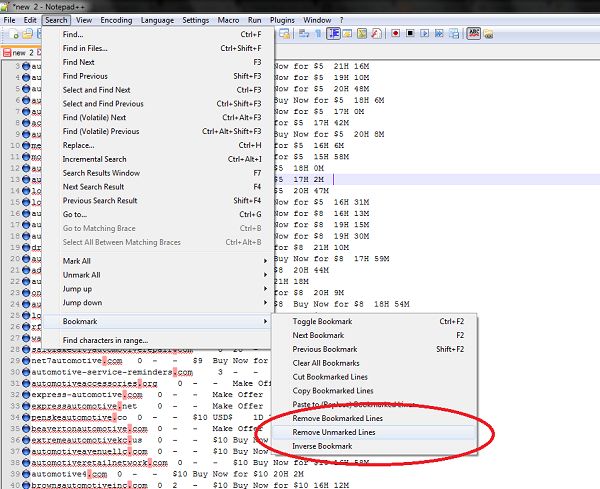The width and height of the screenshot is (600, 489).
Task: Open the ? help menu
Action: tap(341, 20)
